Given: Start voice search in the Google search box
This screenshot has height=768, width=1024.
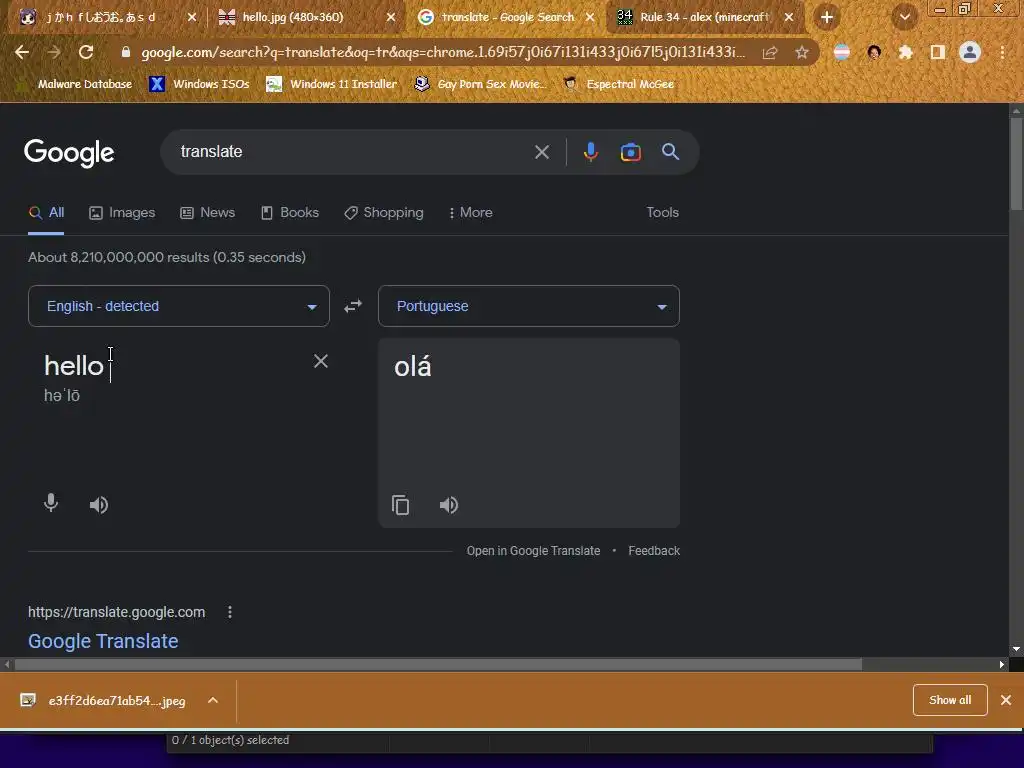Looking at the screenshot, I should point(590,152).
